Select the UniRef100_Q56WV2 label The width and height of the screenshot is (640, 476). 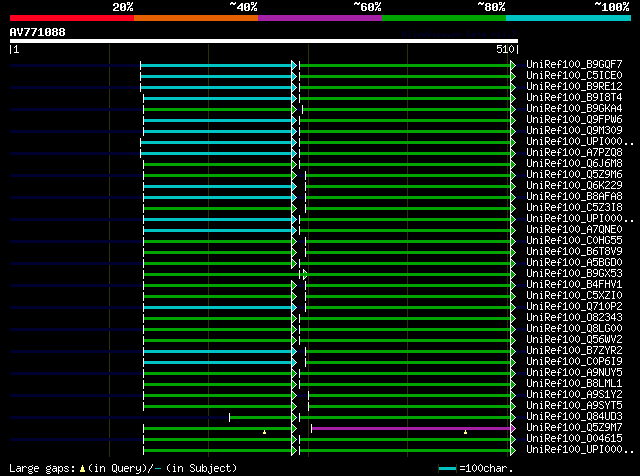(574, 340)
